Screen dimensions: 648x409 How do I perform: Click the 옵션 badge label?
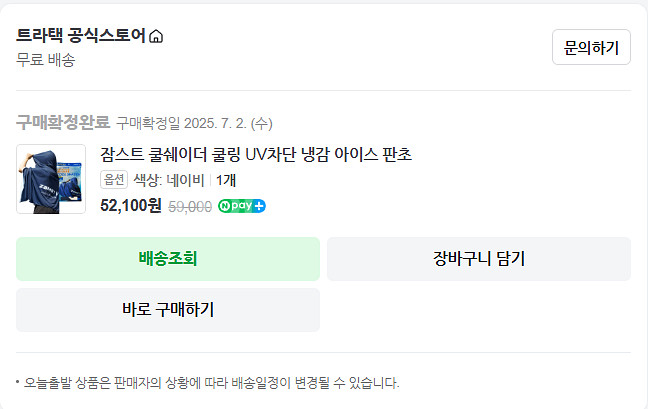pos(114,180)
